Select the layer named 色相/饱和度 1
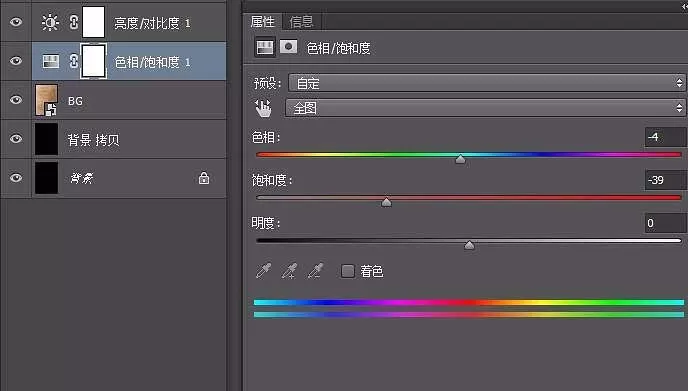The image size is (688, 391). pos(152,62)
